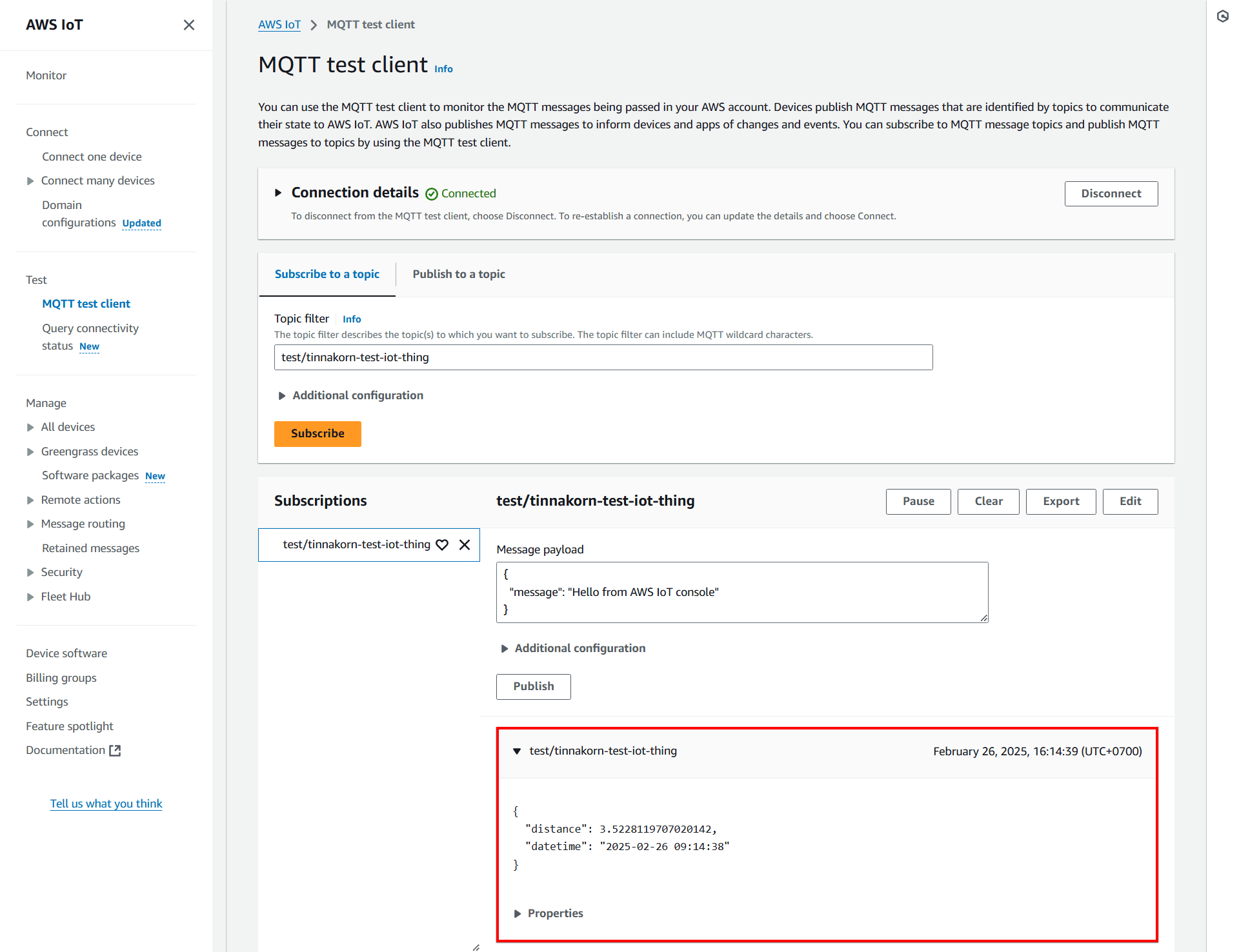Open Connect one device page
The image size is (1239, 952).
tap(92, 157)
